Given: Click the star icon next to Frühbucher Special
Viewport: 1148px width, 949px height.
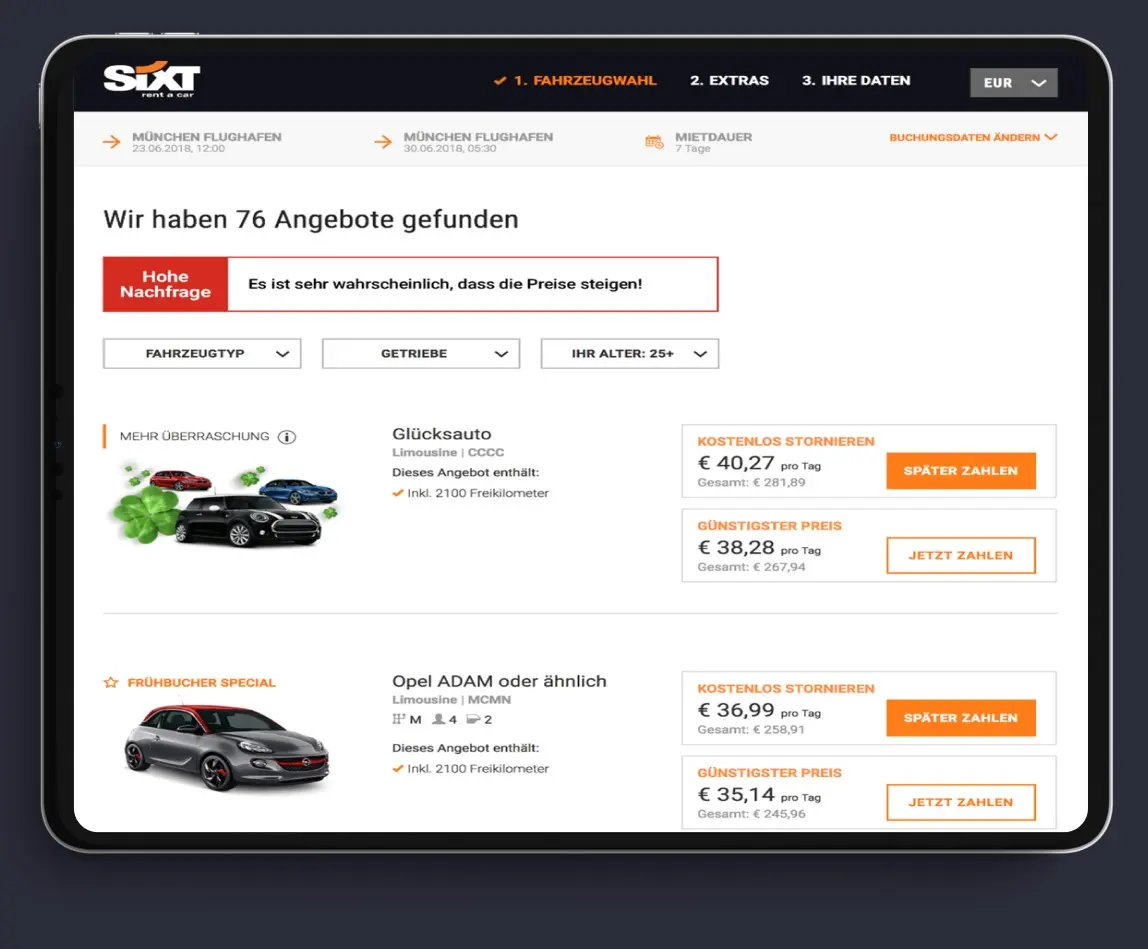Looking at the screenshot, I should click(111, 682).
